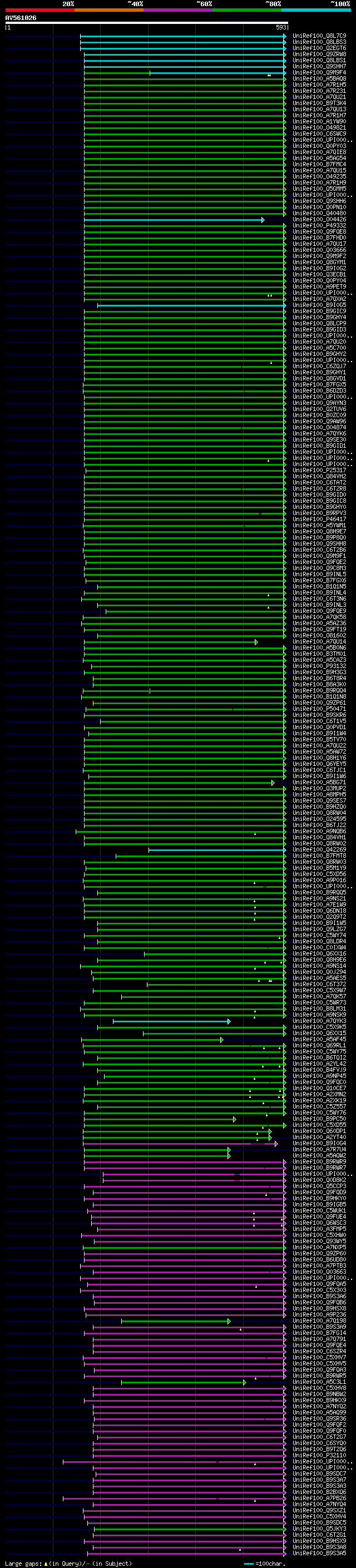The width and height of the screenshot is (356, 1568).
Task: Click the purple ~60% identity legend bar
Action: click(177, 10)
